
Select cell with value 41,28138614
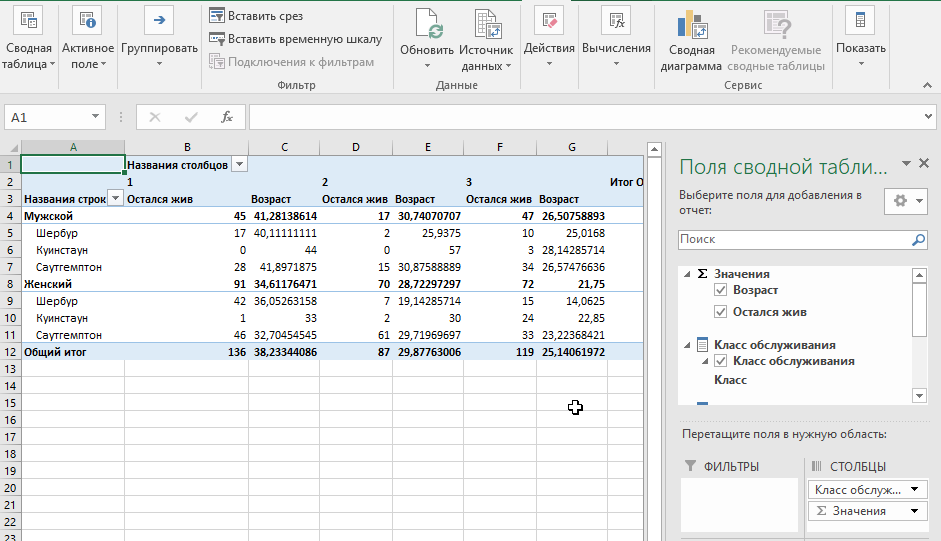pos(284,216)
